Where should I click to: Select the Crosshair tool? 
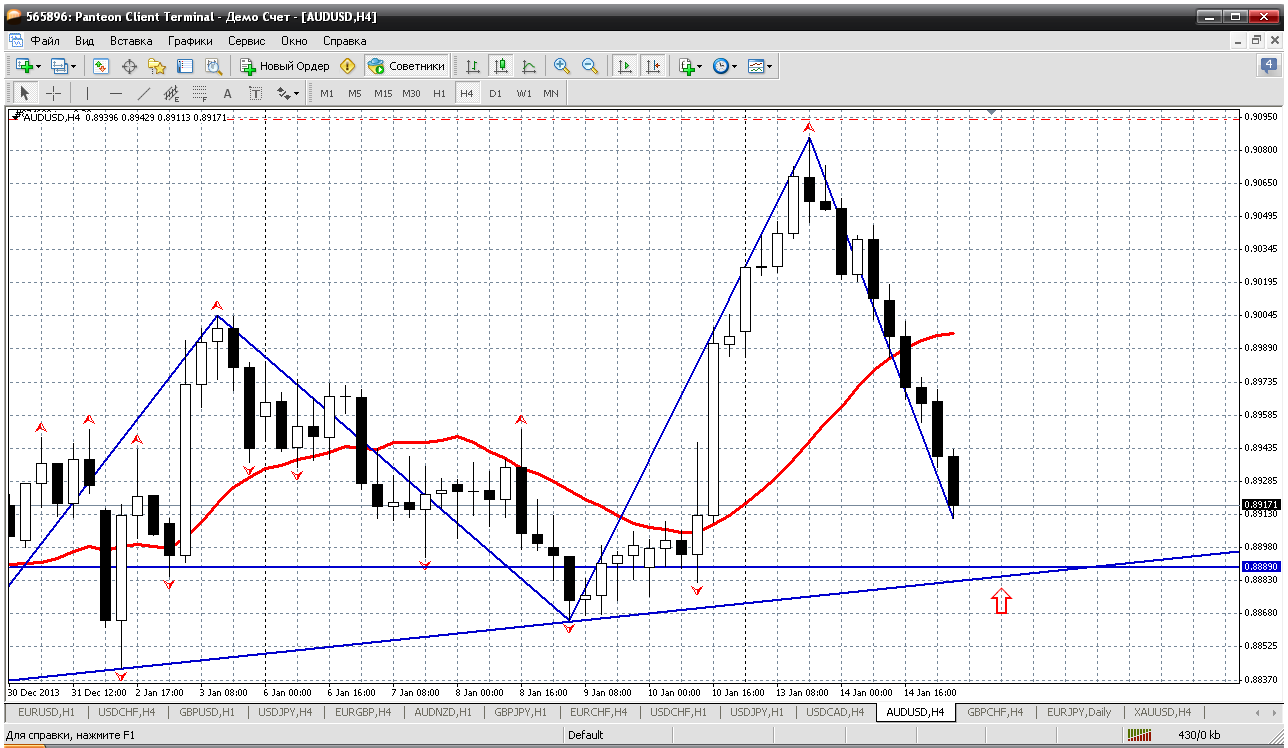(53, 93)
